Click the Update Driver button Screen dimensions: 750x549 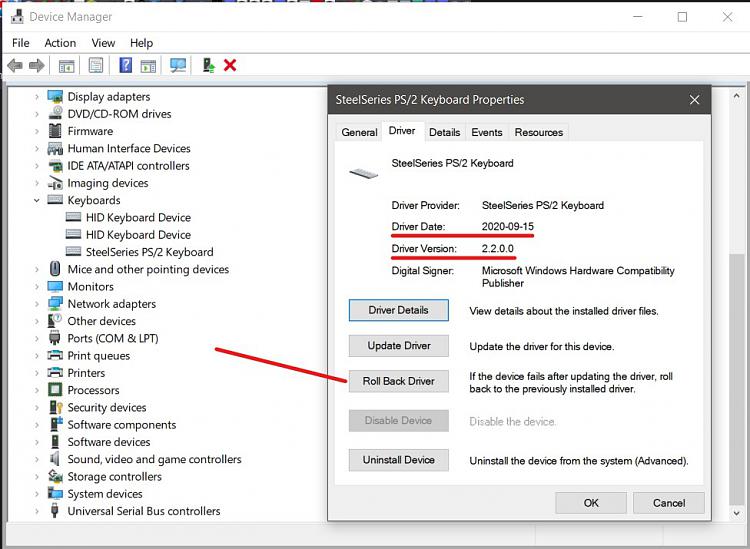398,346
